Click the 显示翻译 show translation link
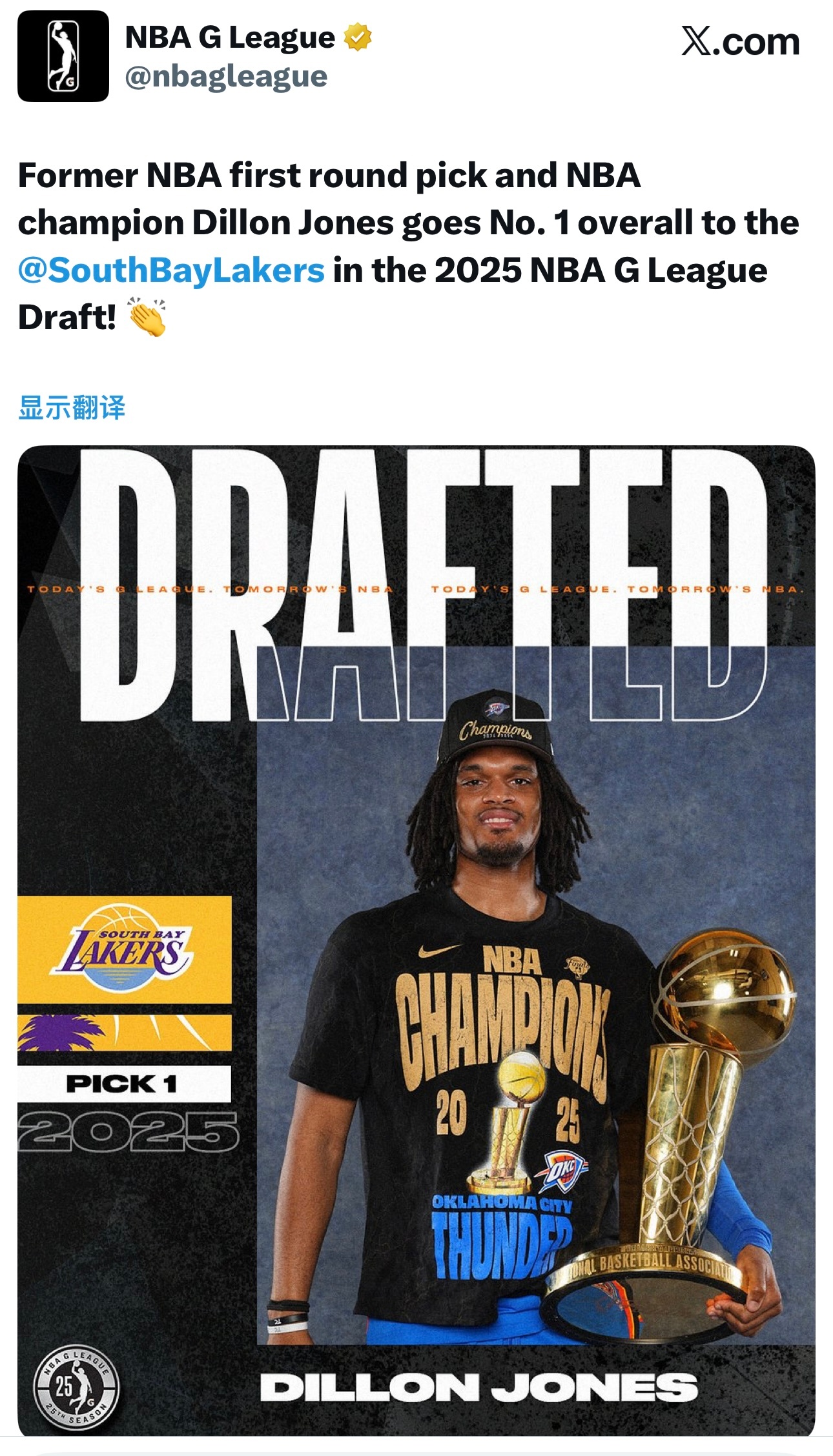The height and width of the screenshot is (1456, 833). click(72, 408)
